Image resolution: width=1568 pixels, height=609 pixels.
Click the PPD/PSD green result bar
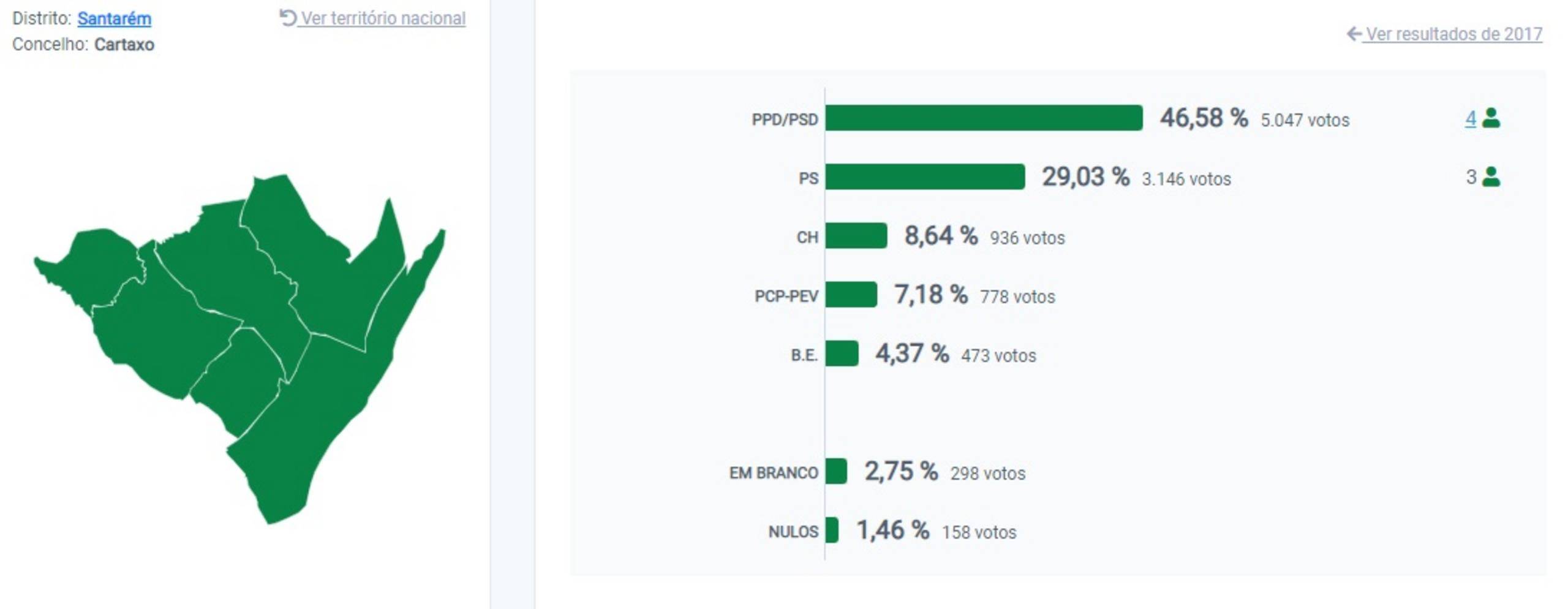click(x=983, y=118)
